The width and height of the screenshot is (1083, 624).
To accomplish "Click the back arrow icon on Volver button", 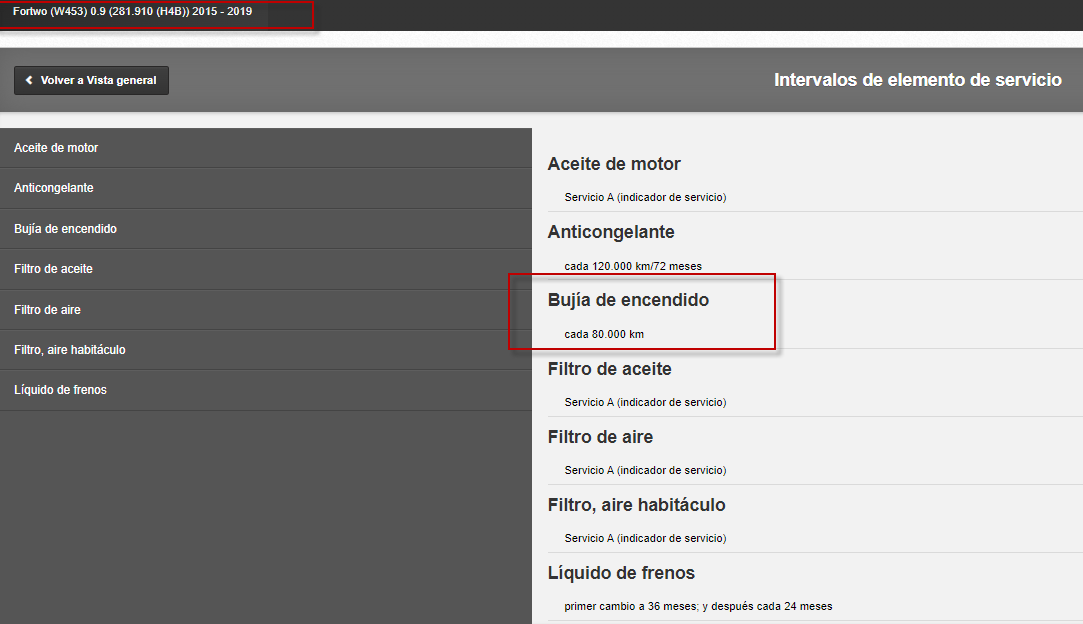I will click(x=29, y=80).
